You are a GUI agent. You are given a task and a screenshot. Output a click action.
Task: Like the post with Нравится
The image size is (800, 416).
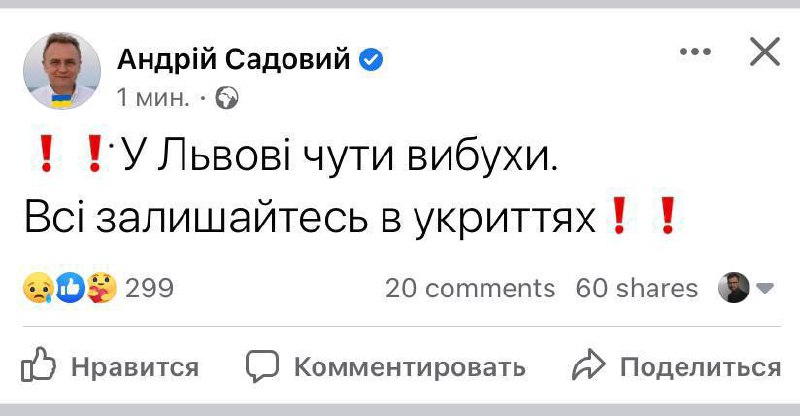click(110, 366)
